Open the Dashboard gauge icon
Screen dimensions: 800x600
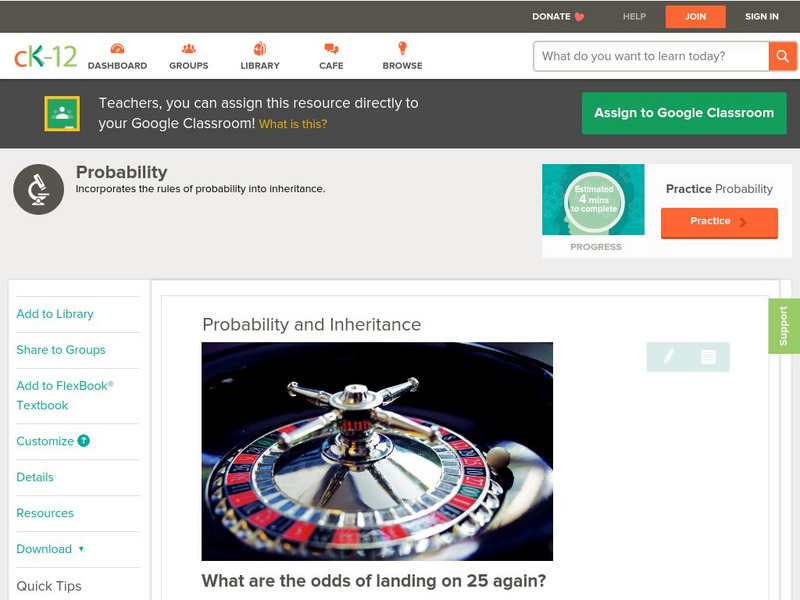[117, 48]
